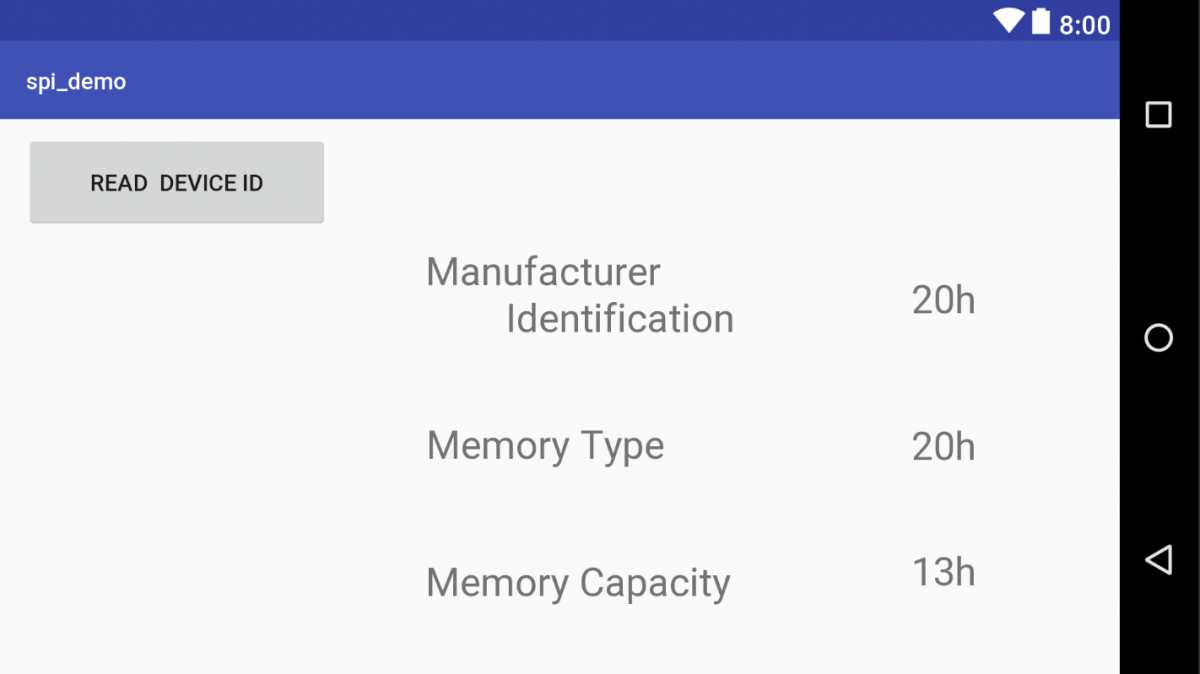Tap the 13h Memory Capacity value

(x=943, y=571)
